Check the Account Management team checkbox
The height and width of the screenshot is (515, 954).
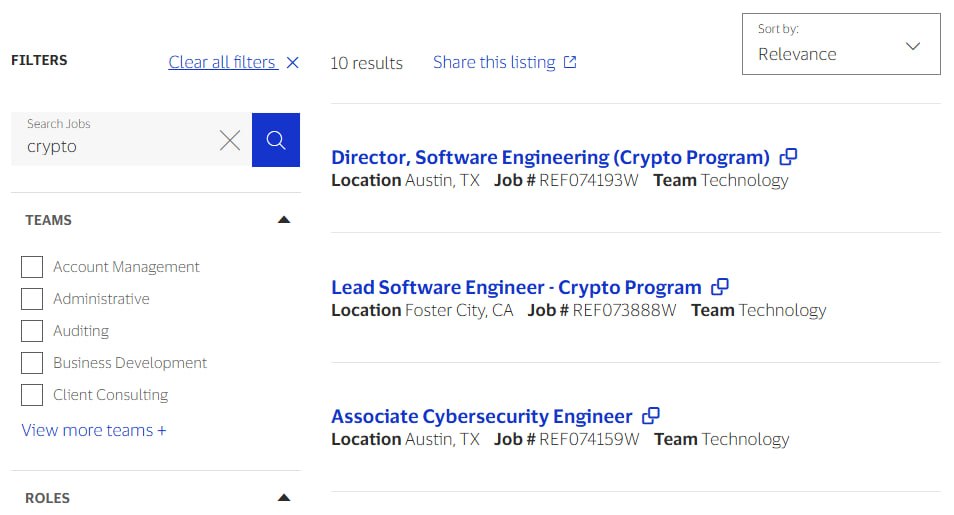[x=32, y=267]
